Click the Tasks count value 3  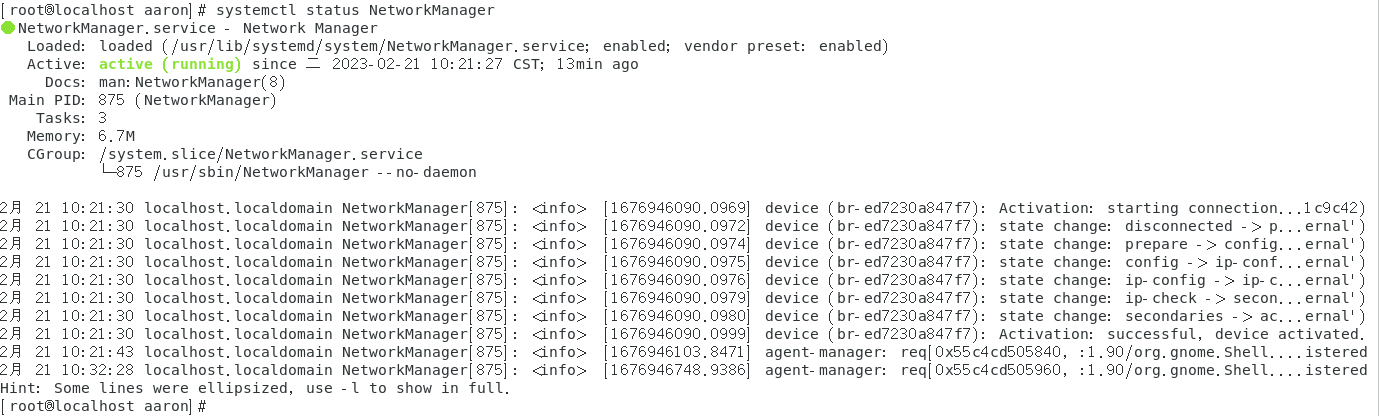pyautogui.click(x=103, y=118)
